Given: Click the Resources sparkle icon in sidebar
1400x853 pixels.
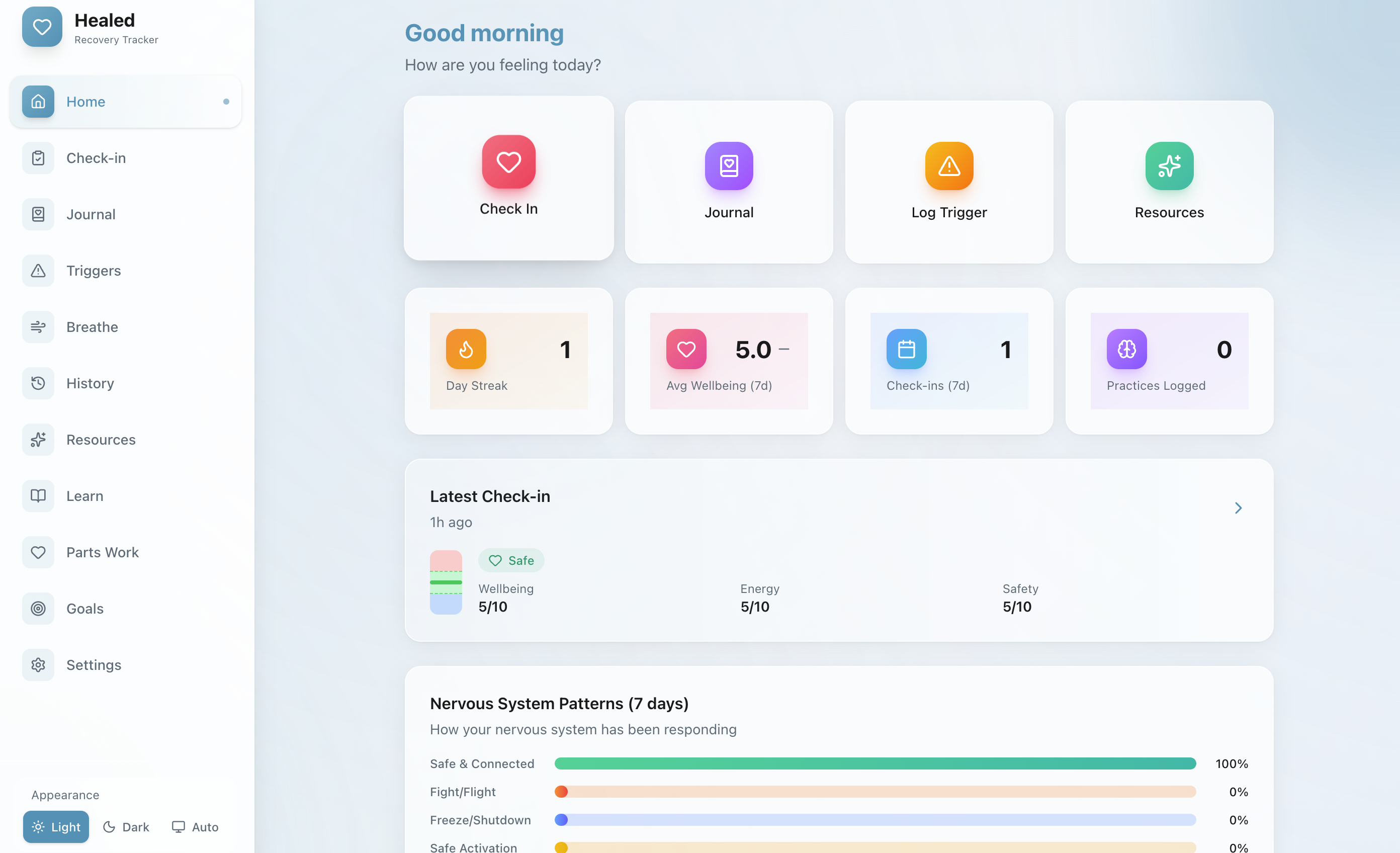Looking at the screenshot, I should click(38, 439).
